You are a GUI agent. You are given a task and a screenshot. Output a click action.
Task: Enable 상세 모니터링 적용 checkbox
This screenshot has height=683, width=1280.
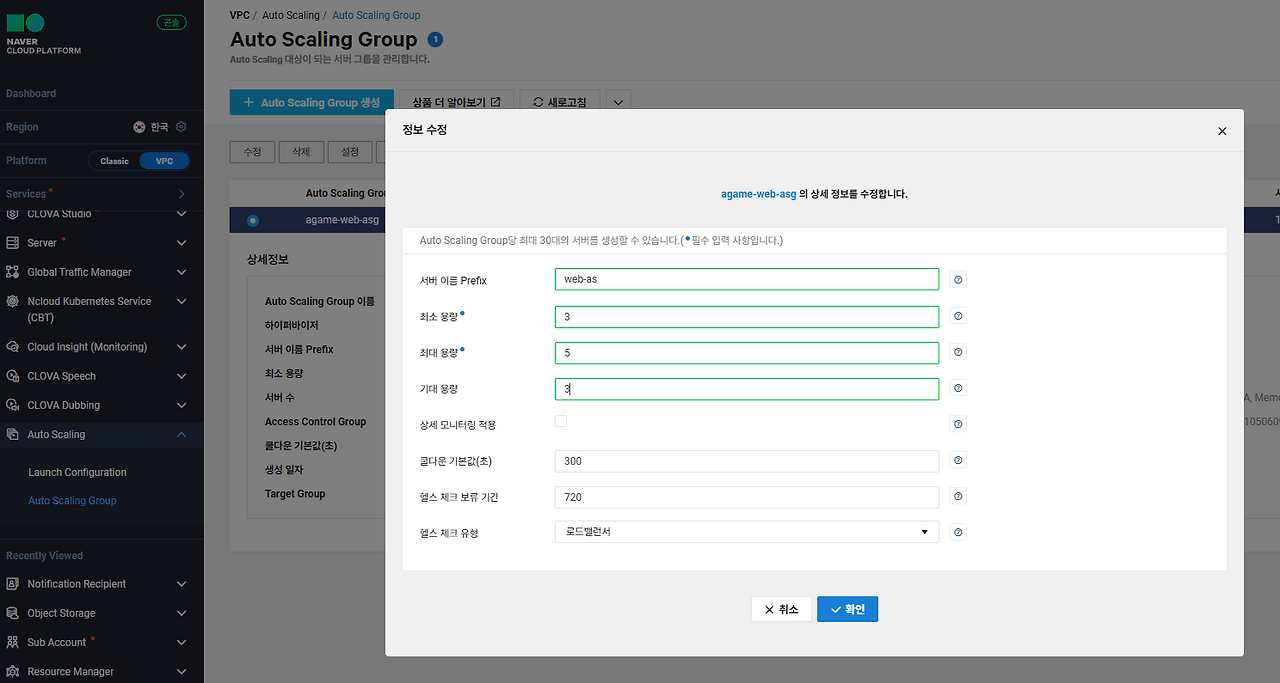[561, 421]
